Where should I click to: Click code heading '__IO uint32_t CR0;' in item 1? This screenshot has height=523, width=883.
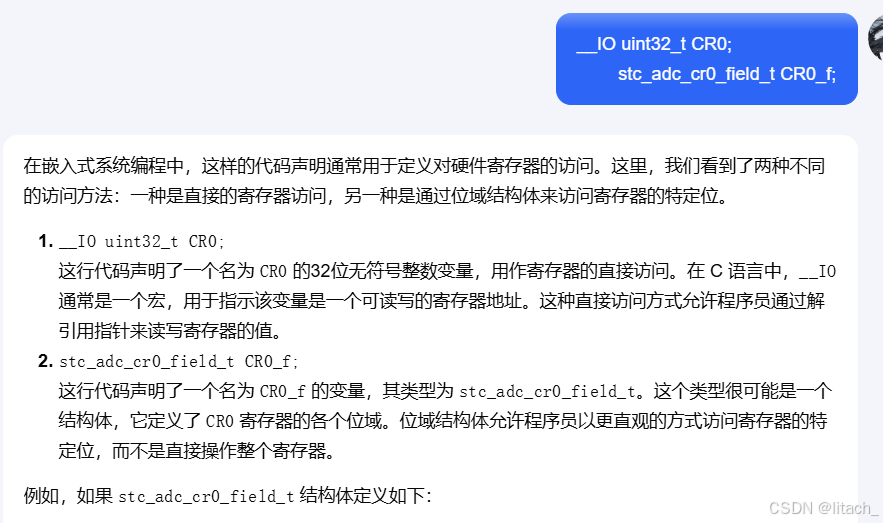pyautogui.click(x=142, y=242)
